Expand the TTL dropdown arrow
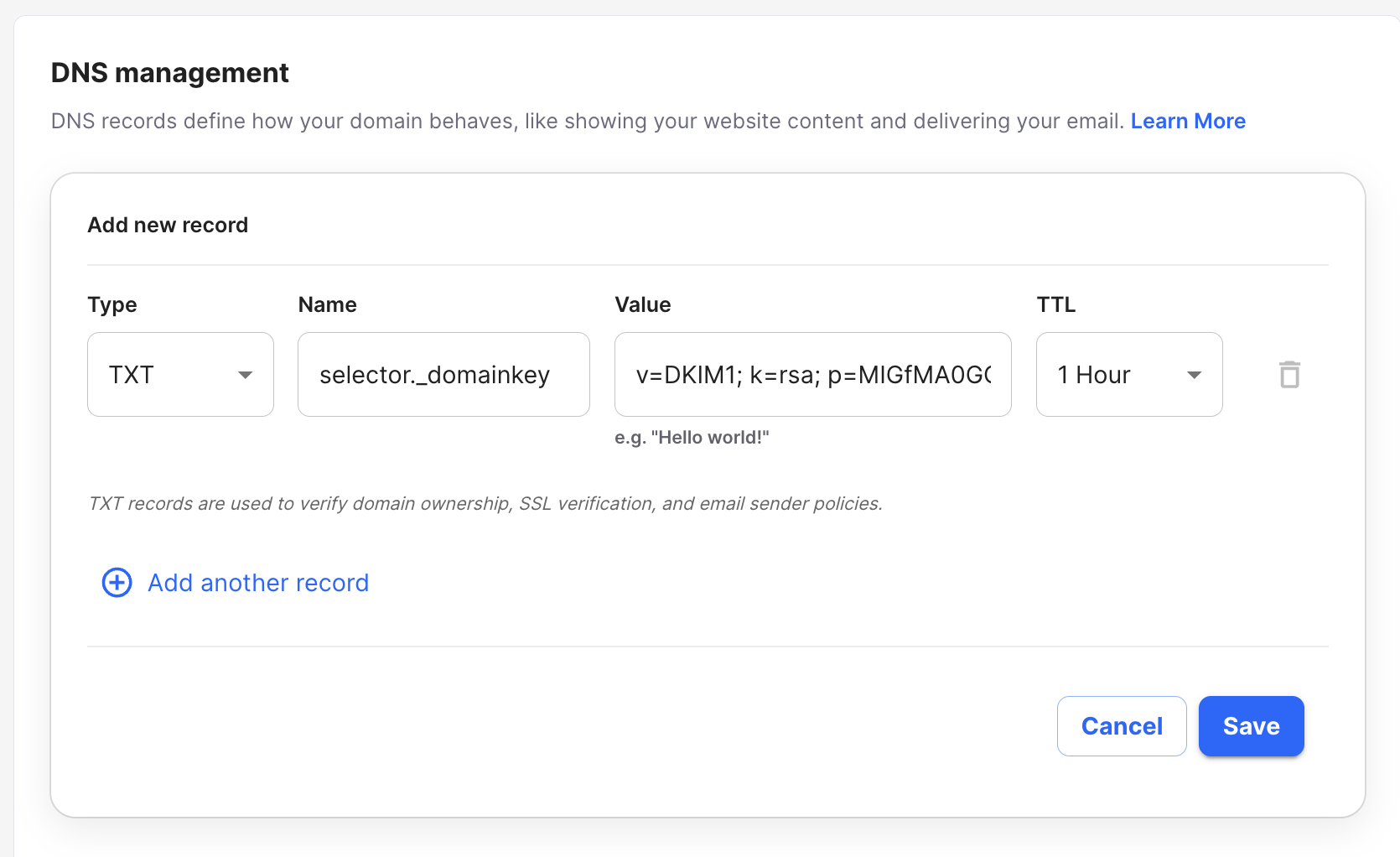The width and height of the screenshot is (1400, 857). (x=1194, y=375)
